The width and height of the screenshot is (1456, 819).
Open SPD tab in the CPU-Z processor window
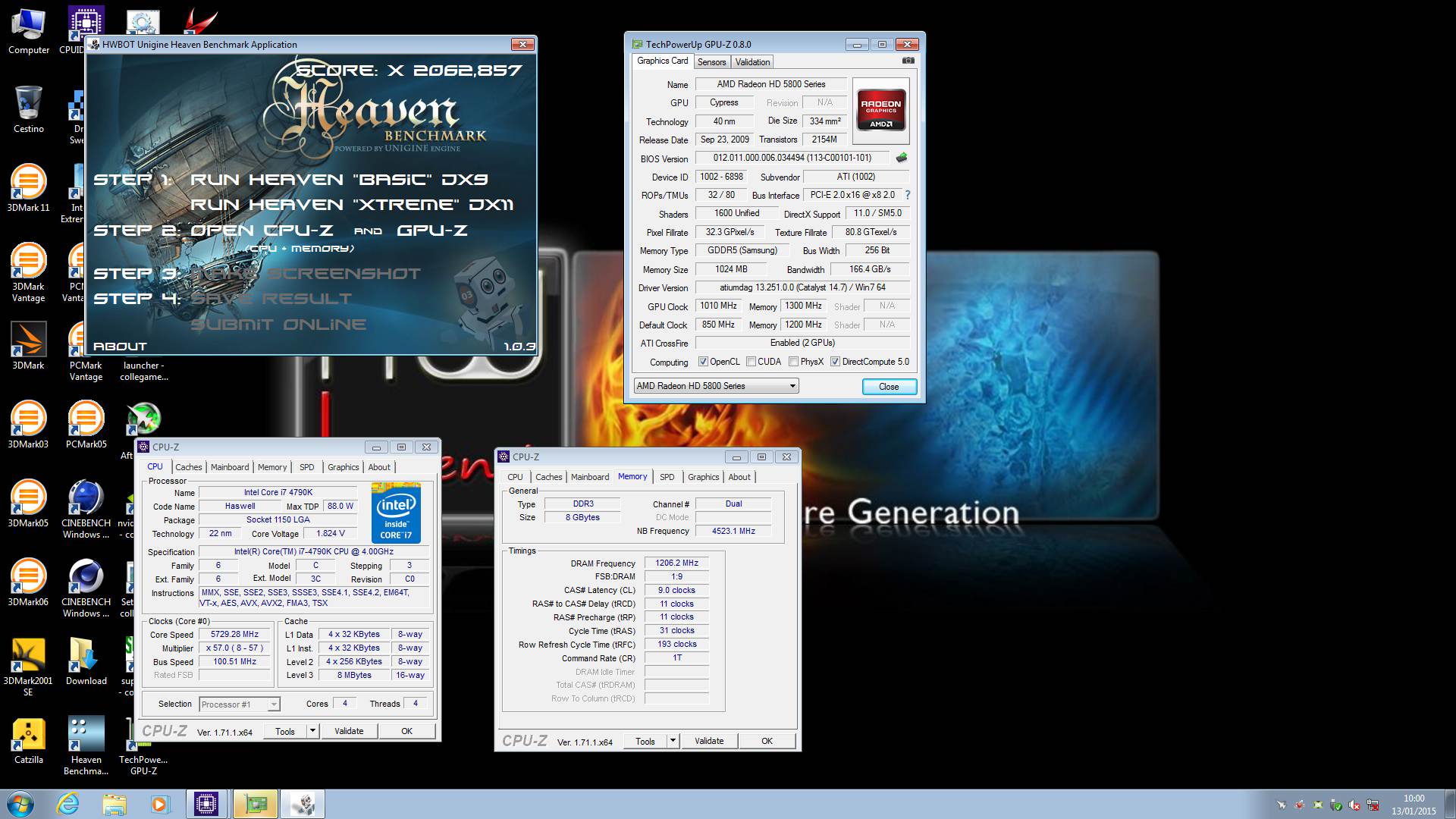pyautogui.click(x=306, y=467)
